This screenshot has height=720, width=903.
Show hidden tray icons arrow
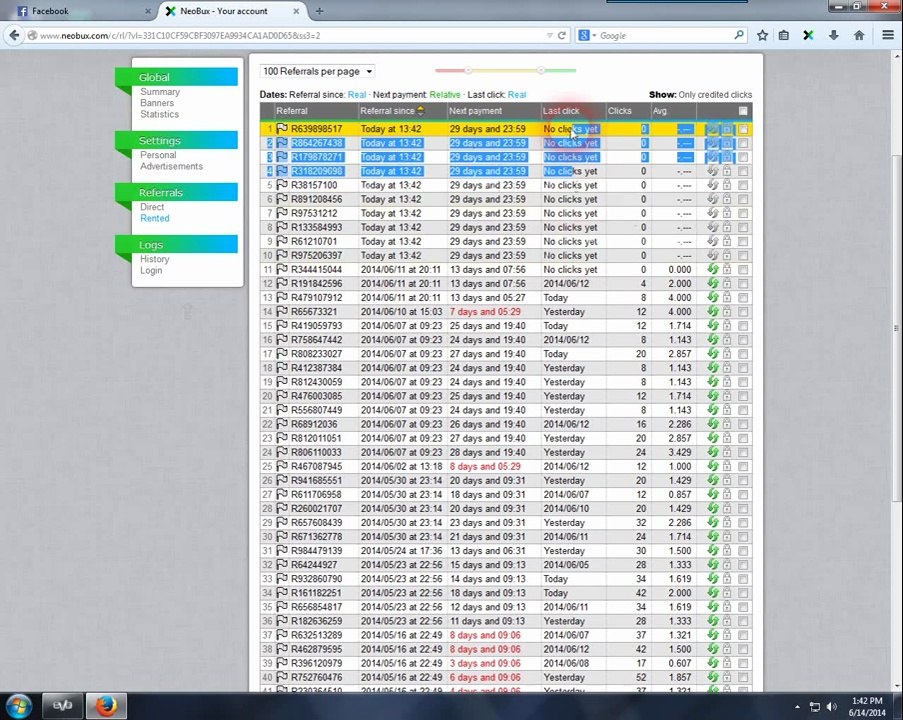(797, 706)
